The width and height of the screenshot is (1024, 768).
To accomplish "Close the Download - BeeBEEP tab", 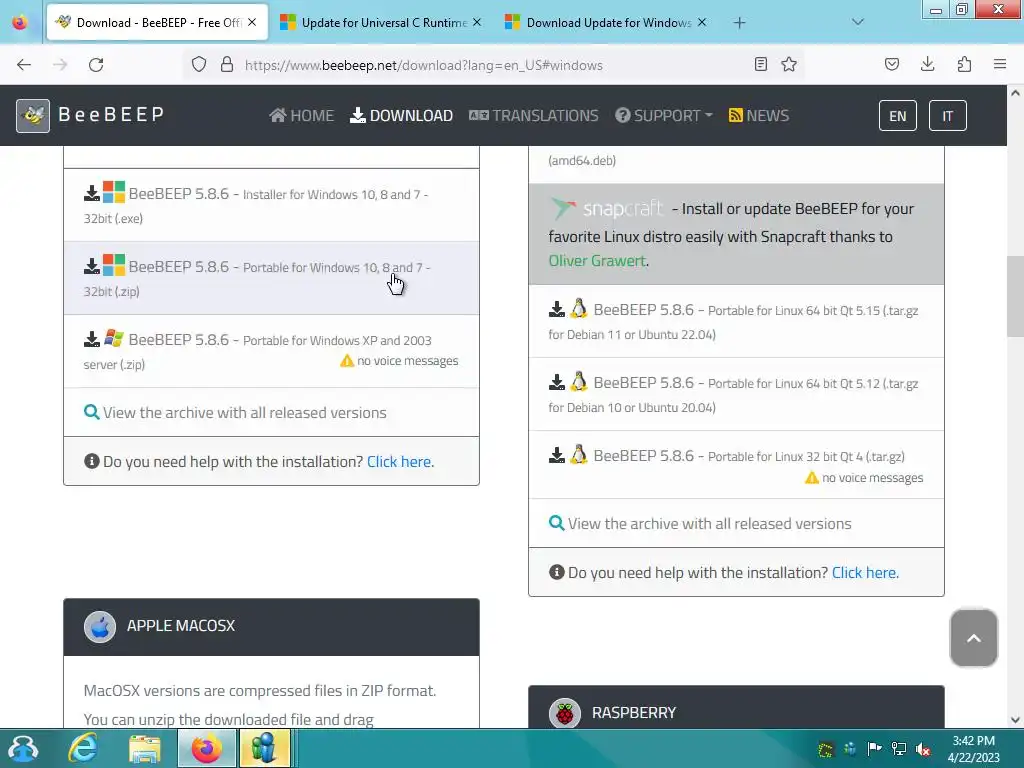I will [x=252, y=22].
